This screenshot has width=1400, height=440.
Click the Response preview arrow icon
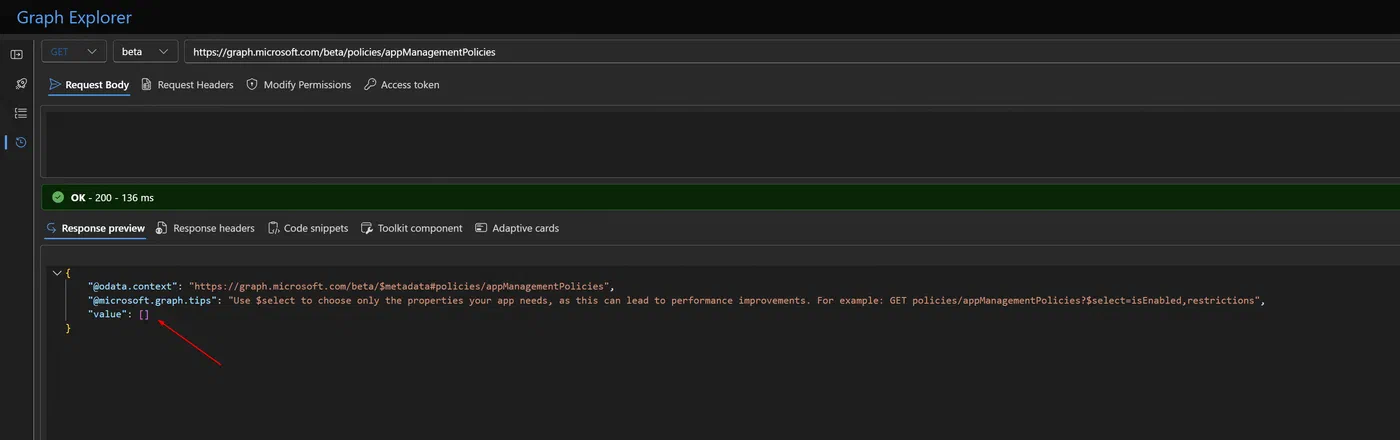51,228
